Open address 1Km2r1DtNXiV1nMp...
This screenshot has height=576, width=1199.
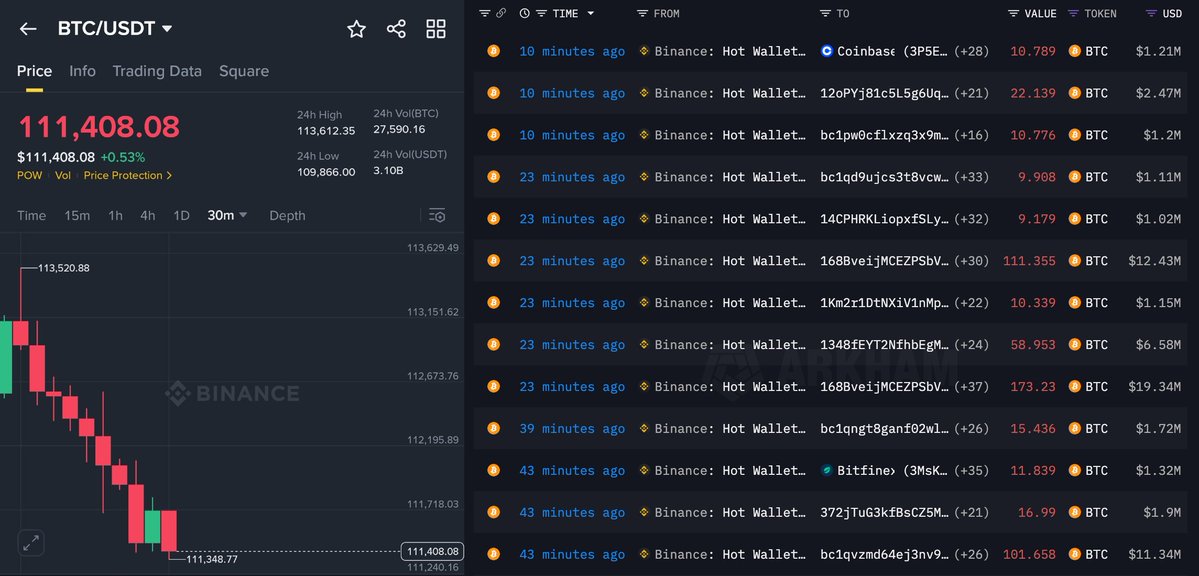885,303
